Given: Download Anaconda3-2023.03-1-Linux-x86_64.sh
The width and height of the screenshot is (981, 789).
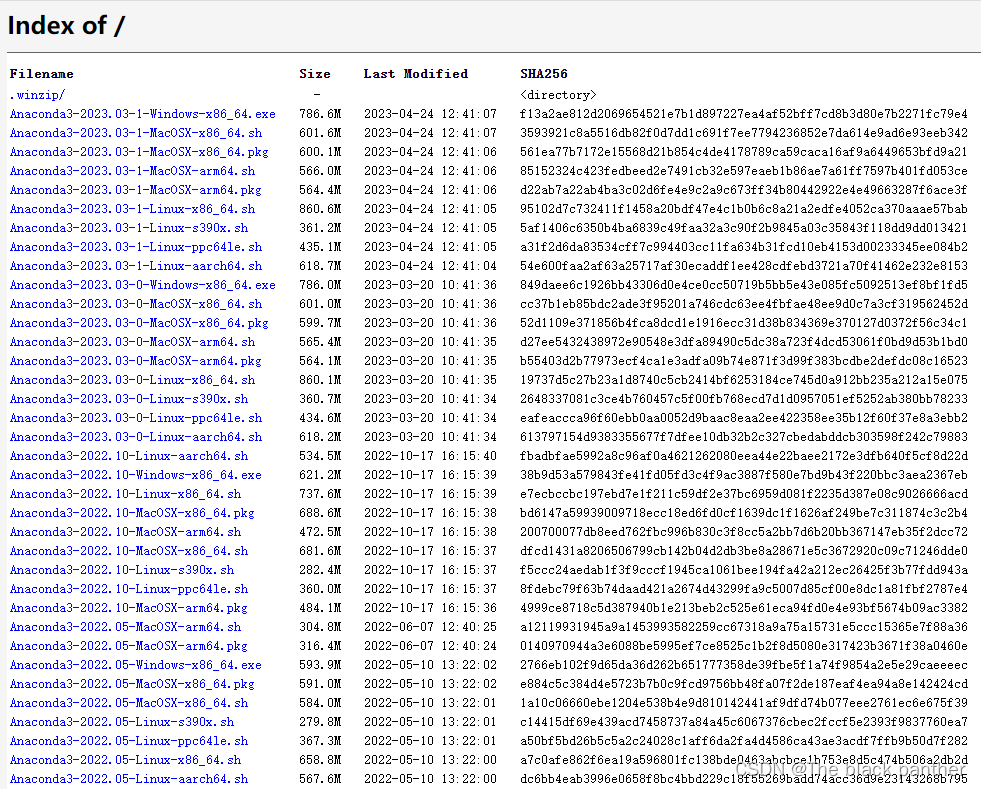Looking at the screenshot, I should pyautogui.click(x=132, y=209).
